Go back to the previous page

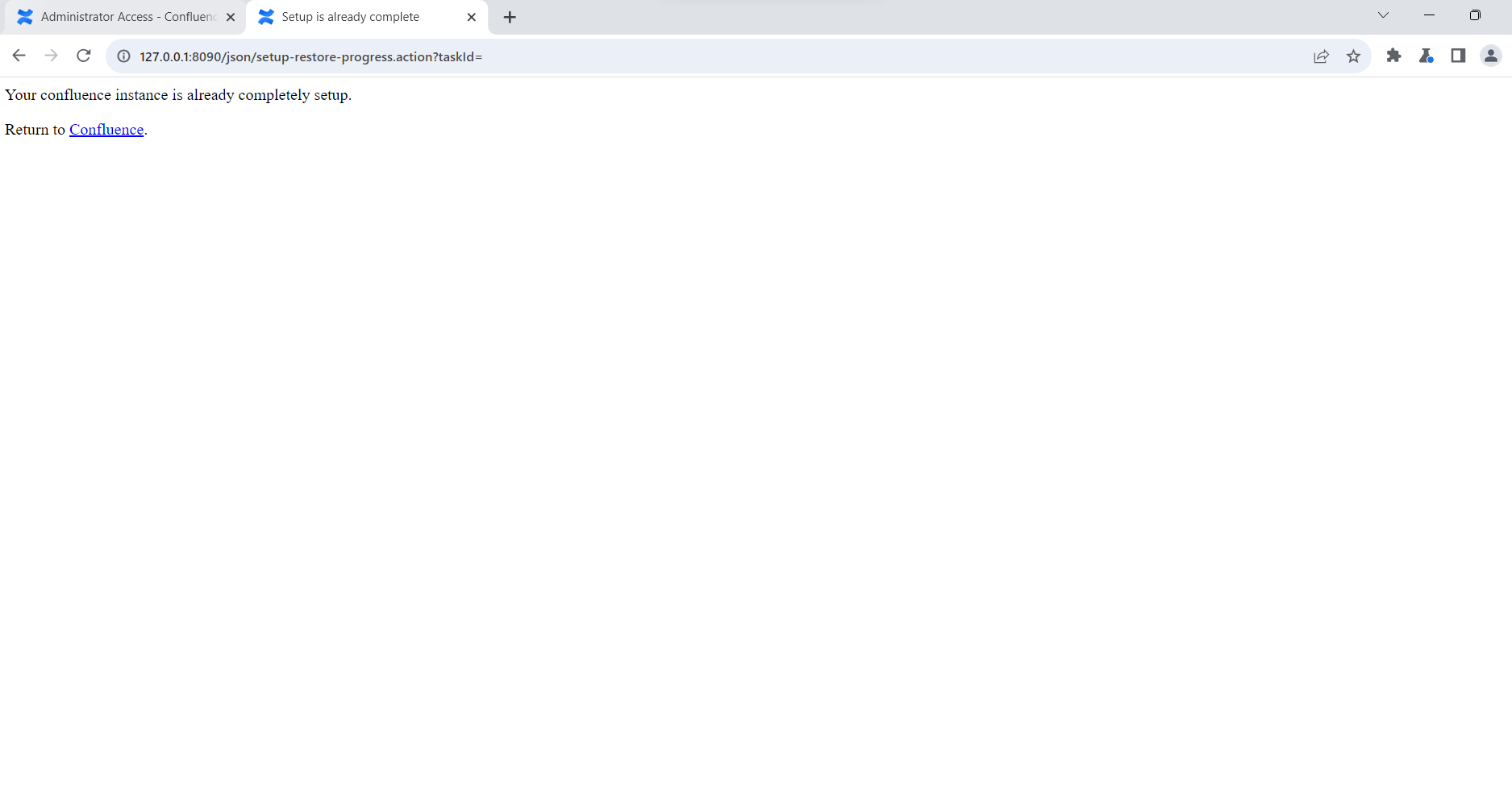19,56
